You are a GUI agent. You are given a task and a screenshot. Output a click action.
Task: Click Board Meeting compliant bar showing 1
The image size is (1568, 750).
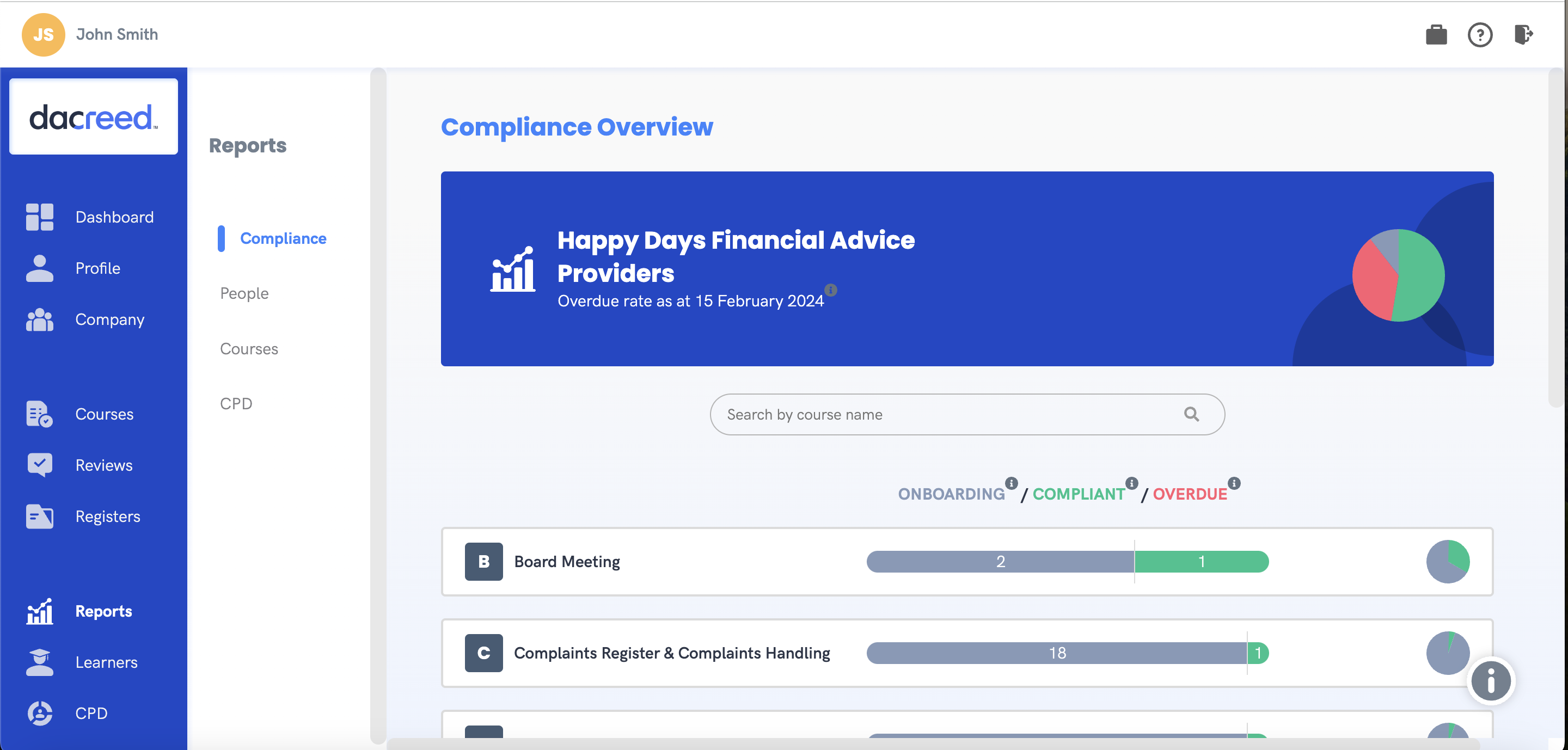1202,562
